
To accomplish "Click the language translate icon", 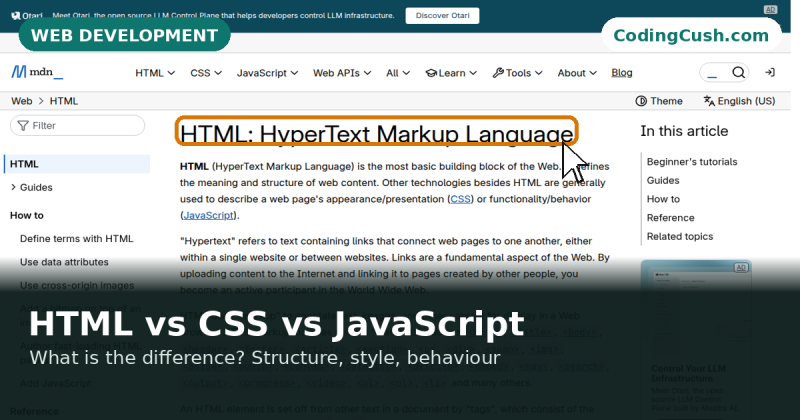I will (x=709, y=101).
